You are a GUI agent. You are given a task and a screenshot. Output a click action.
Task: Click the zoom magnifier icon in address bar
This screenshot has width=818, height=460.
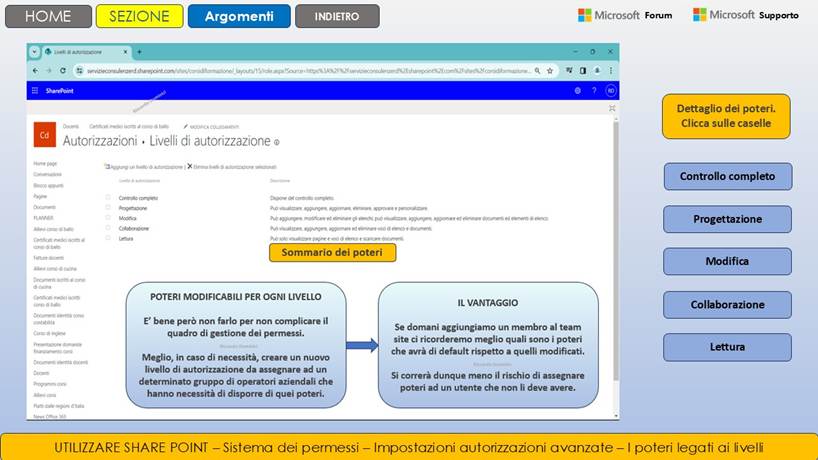[537, 70]
